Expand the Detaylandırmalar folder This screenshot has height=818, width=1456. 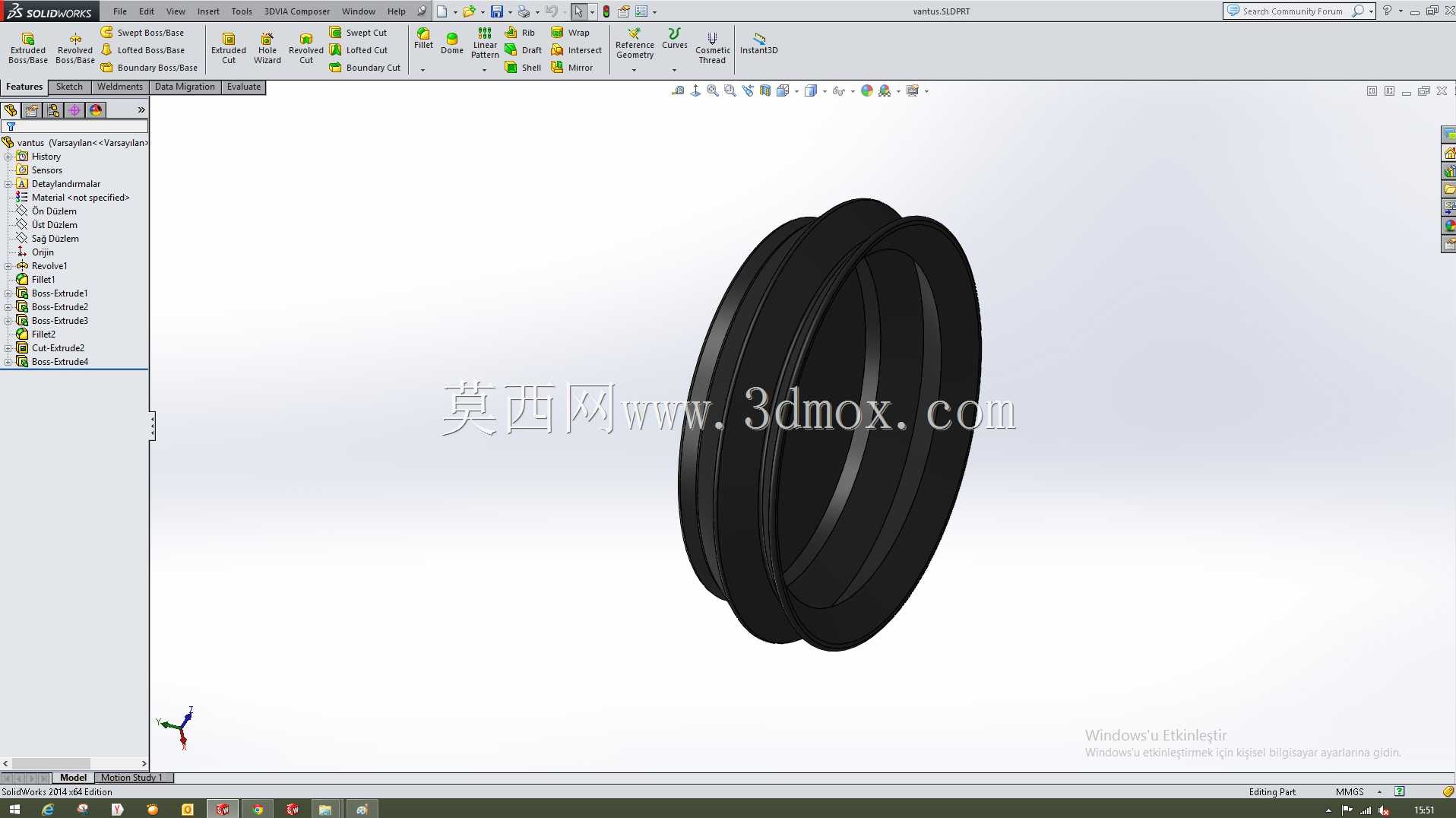(x=8, y=184)
